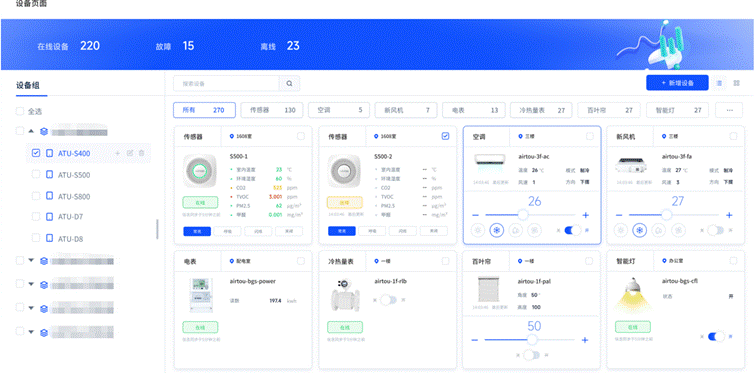Click delete trash icon on ATU-S400 row
Viewport: 755px width, 373px height.
tap(142, 153)
